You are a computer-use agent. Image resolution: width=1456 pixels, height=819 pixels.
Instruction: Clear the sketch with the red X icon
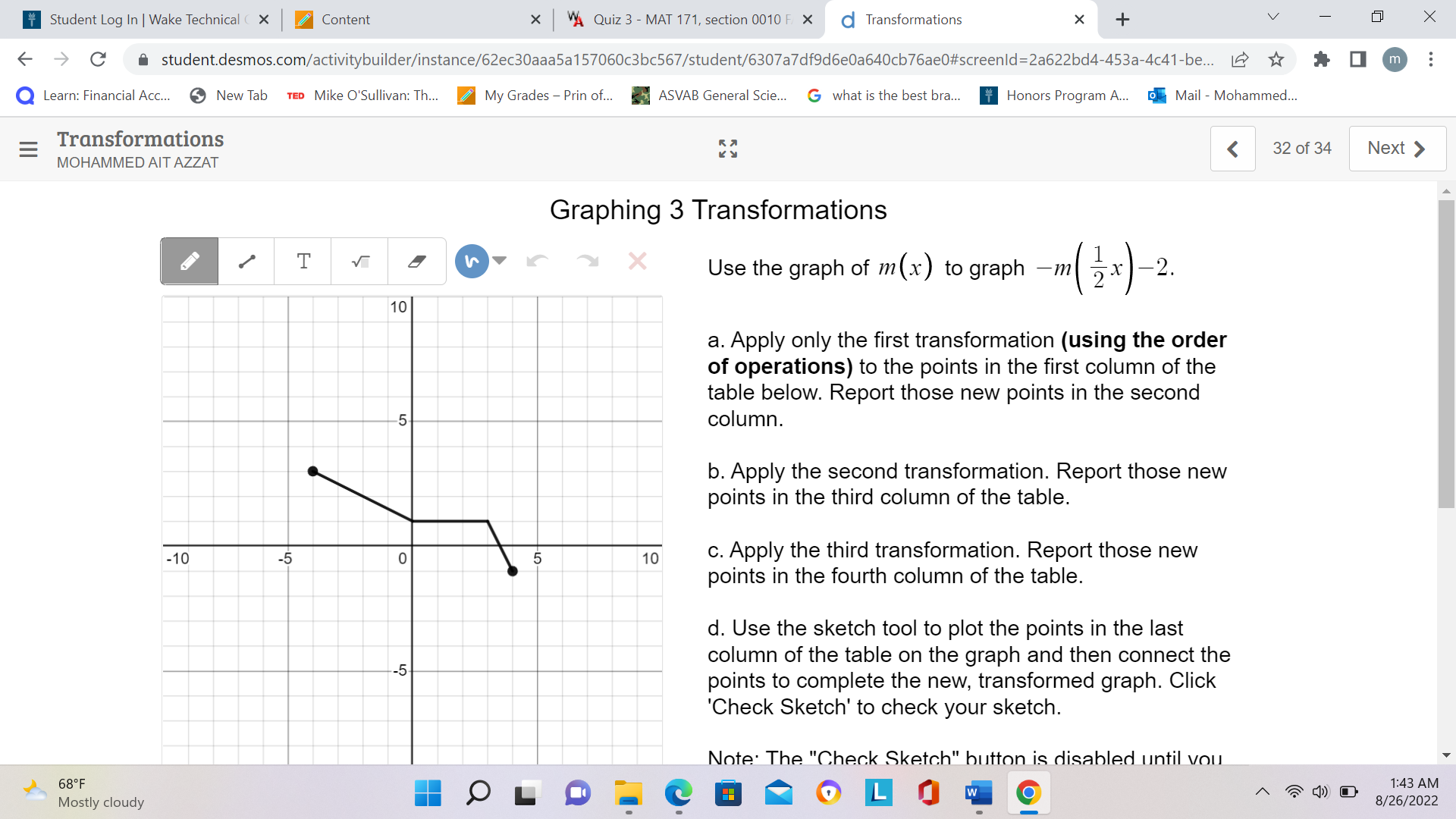click(x=638, y=261)
